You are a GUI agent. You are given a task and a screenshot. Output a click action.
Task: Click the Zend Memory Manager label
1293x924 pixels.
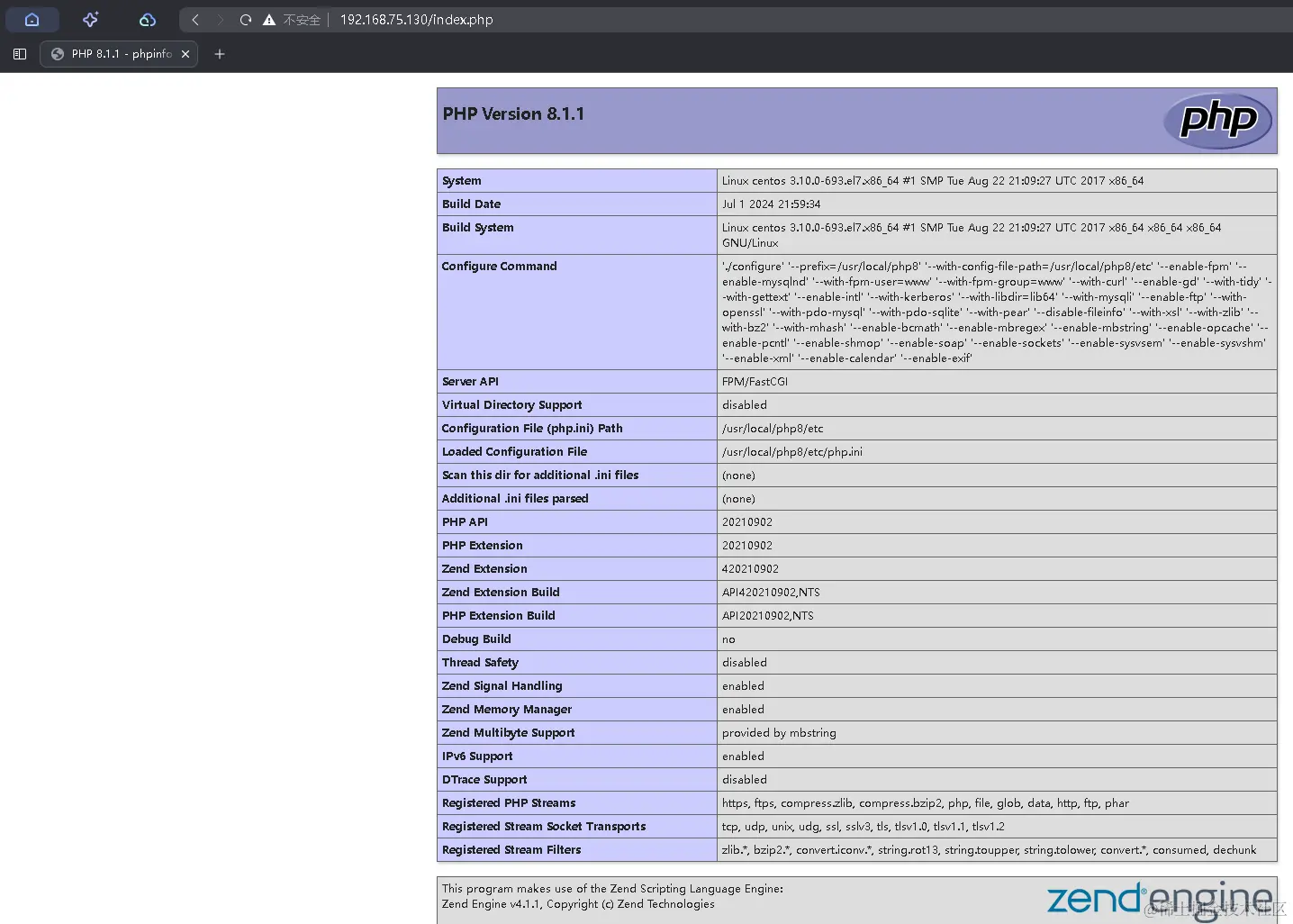coord(507,709)
